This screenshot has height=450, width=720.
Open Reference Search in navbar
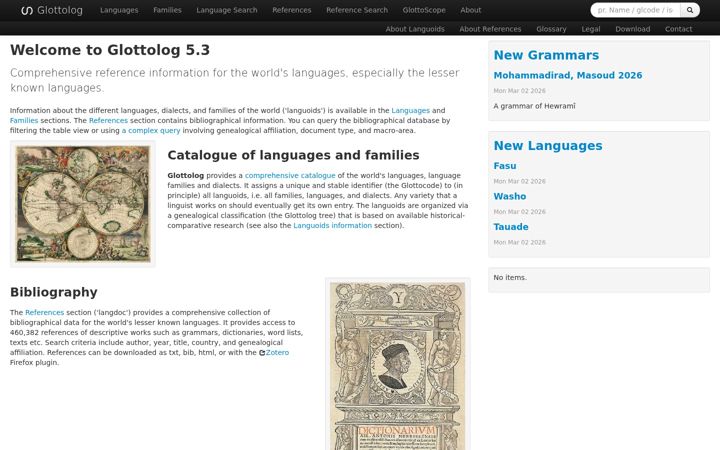pyautogui.click(x=357, y=10)
